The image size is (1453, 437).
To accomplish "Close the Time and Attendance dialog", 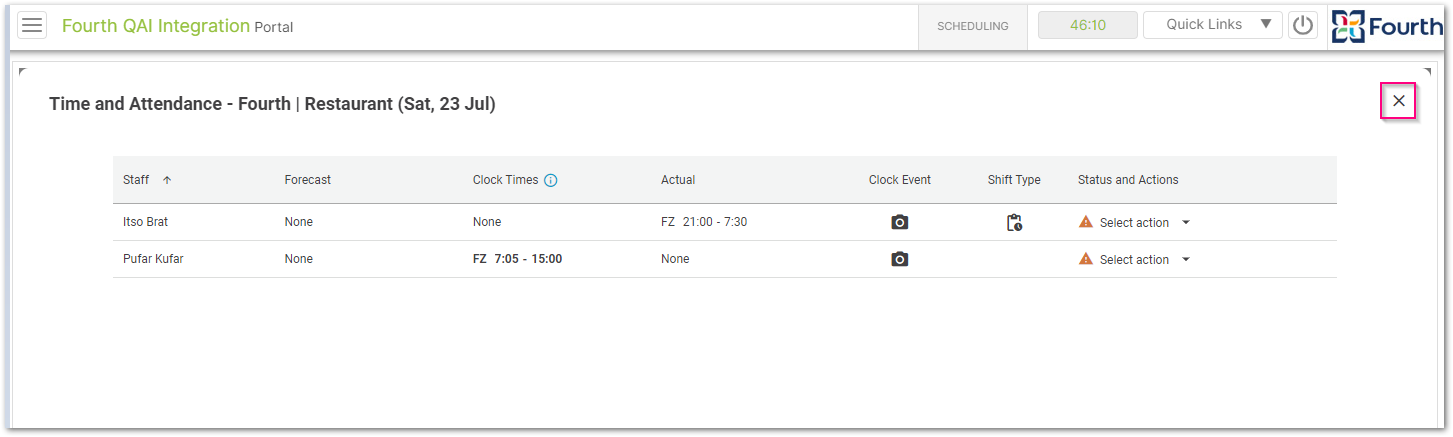I will pos(1398,100).
